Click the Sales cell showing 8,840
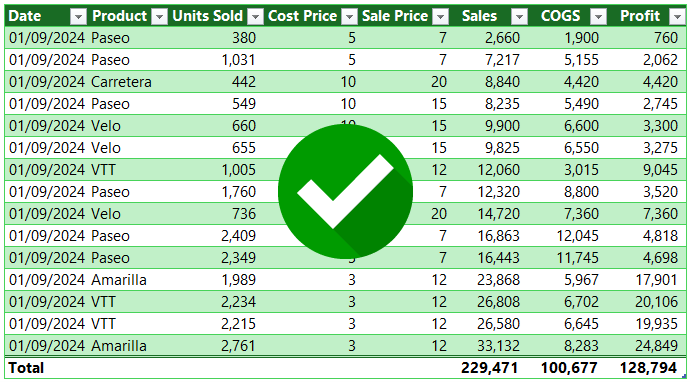This screenshot has height=382, width=690. click(502, 82)
